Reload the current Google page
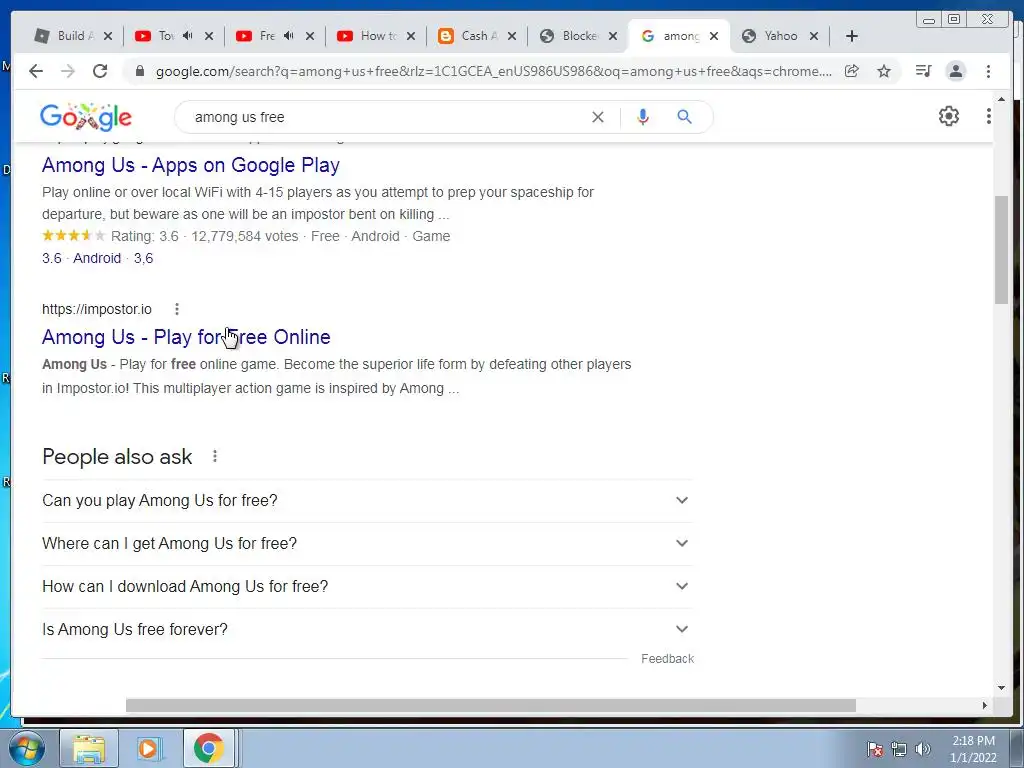1024x768 pixels. tap(100, 71)
